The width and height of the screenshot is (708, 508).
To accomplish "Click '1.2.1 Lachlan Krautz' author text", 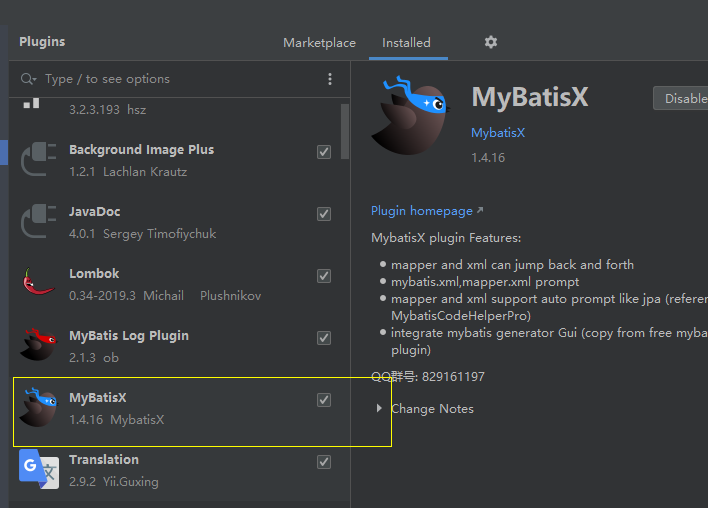I will click(128, 172).
